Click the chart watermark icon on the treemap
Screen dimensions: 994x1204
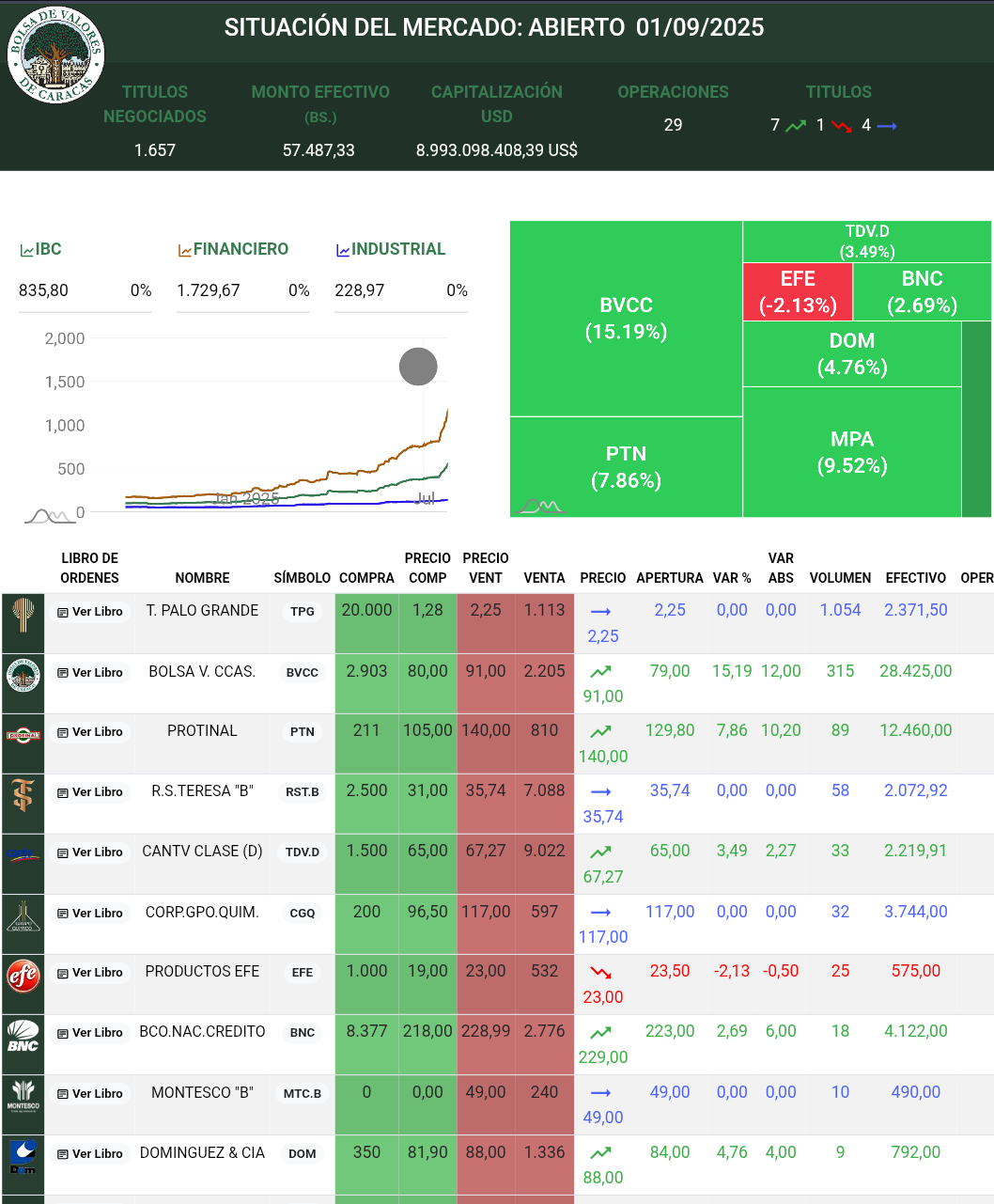541,507
